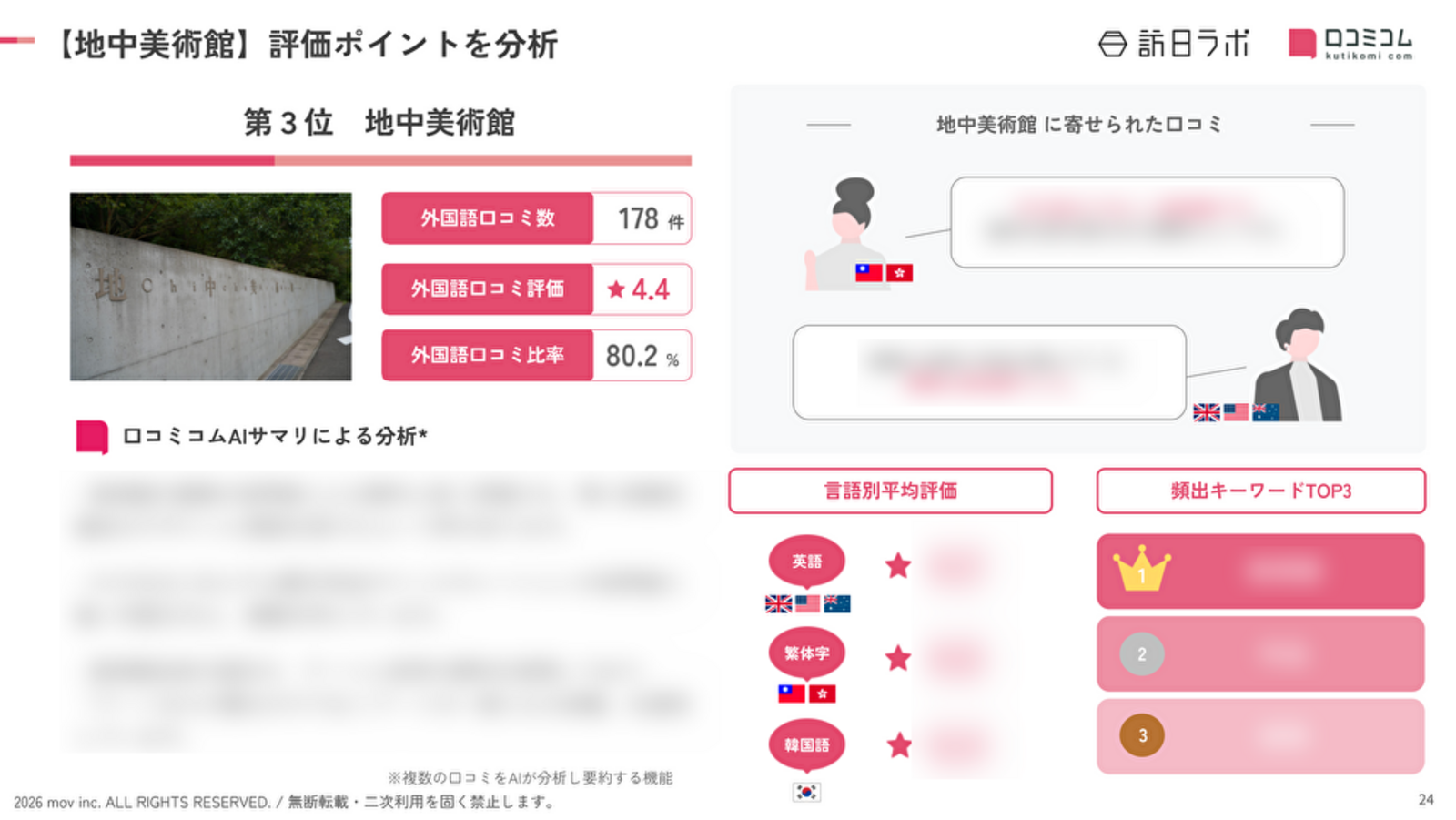The height and width of the screenshot is (820, 1456).
Task: Click the pink progress bar under 第3位 title
Action: 380,160
